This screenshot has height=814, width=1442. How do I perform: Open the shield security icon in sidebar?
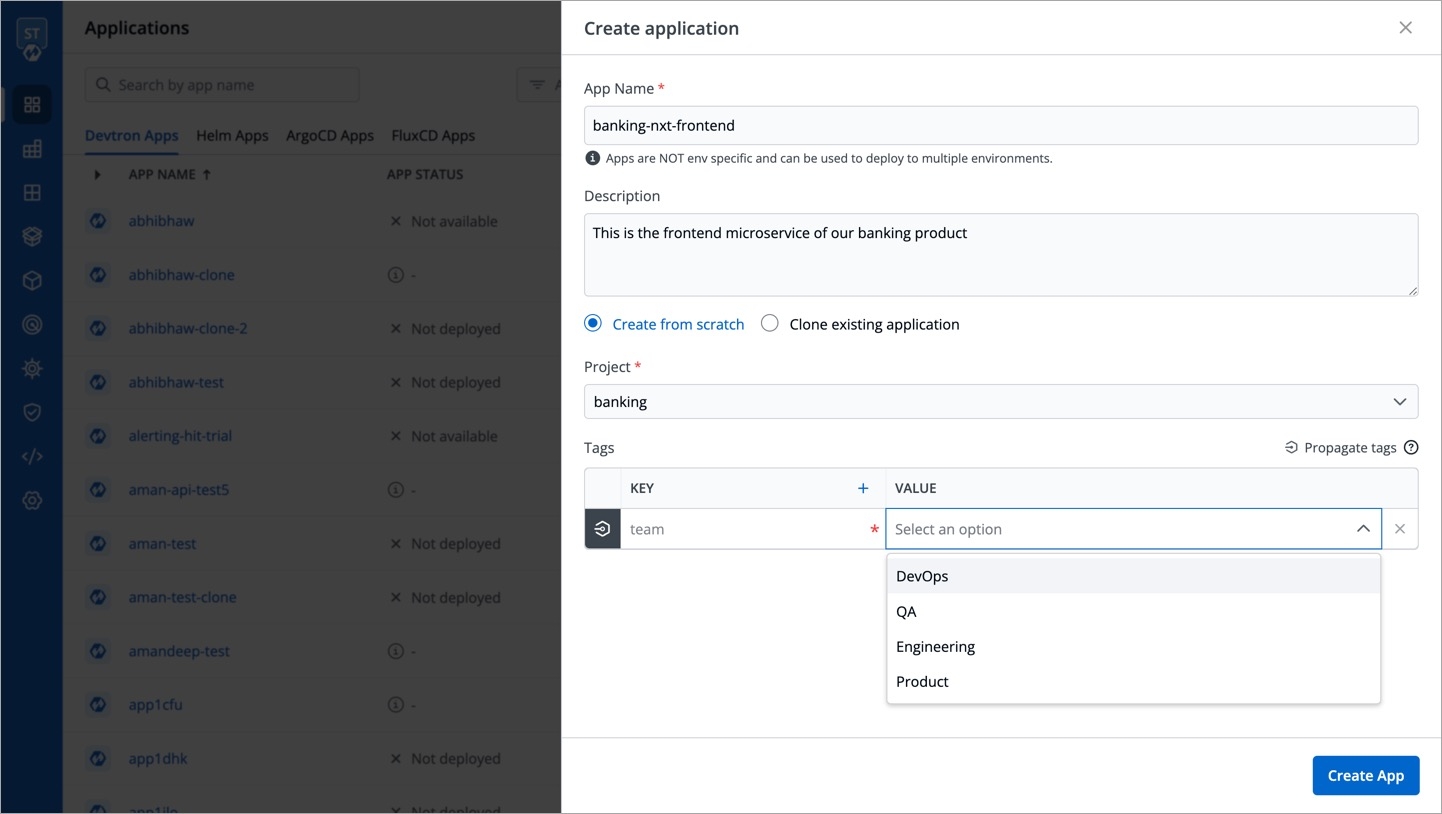(x=32, y=413)
